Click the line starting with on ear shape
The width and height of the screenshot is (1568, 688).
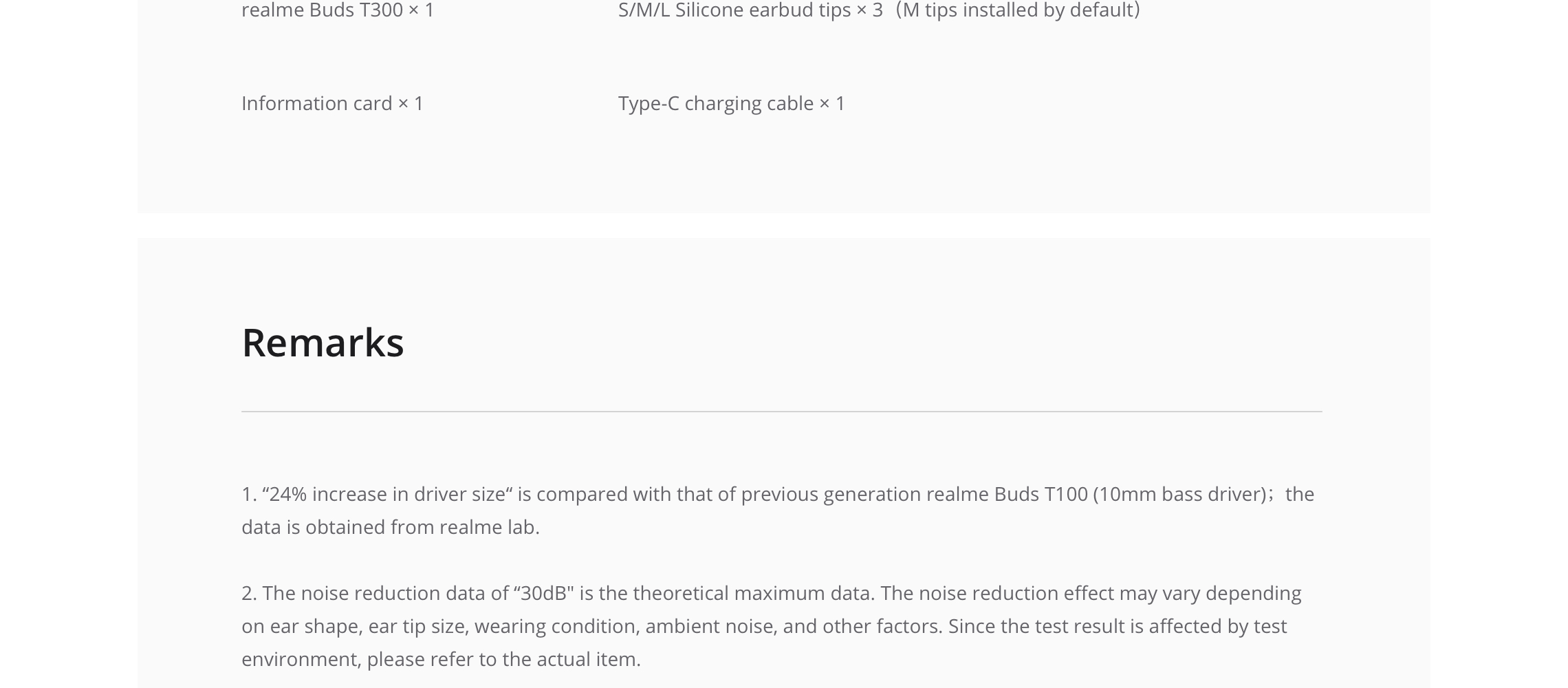click(764, 626)
